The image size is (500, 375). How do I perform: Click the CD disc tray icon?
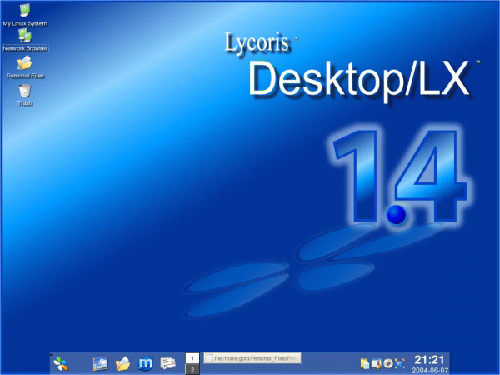(x=388, y=363)
